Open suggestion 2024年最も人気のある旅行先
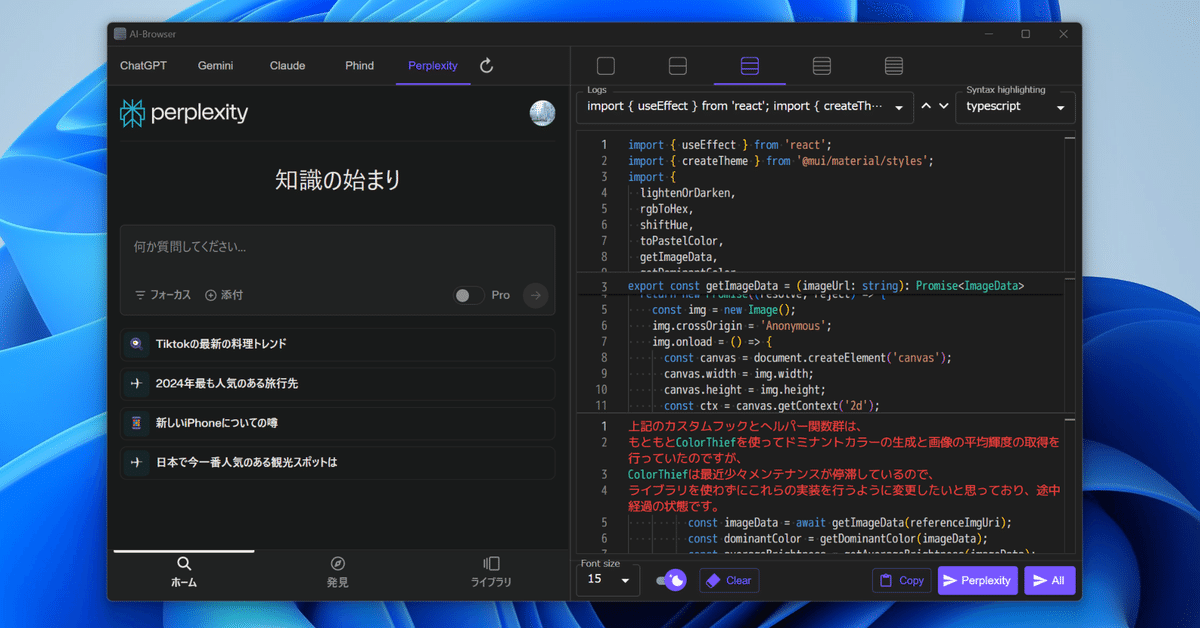This screenshot has width=1200, height=628. coord(338,383)
